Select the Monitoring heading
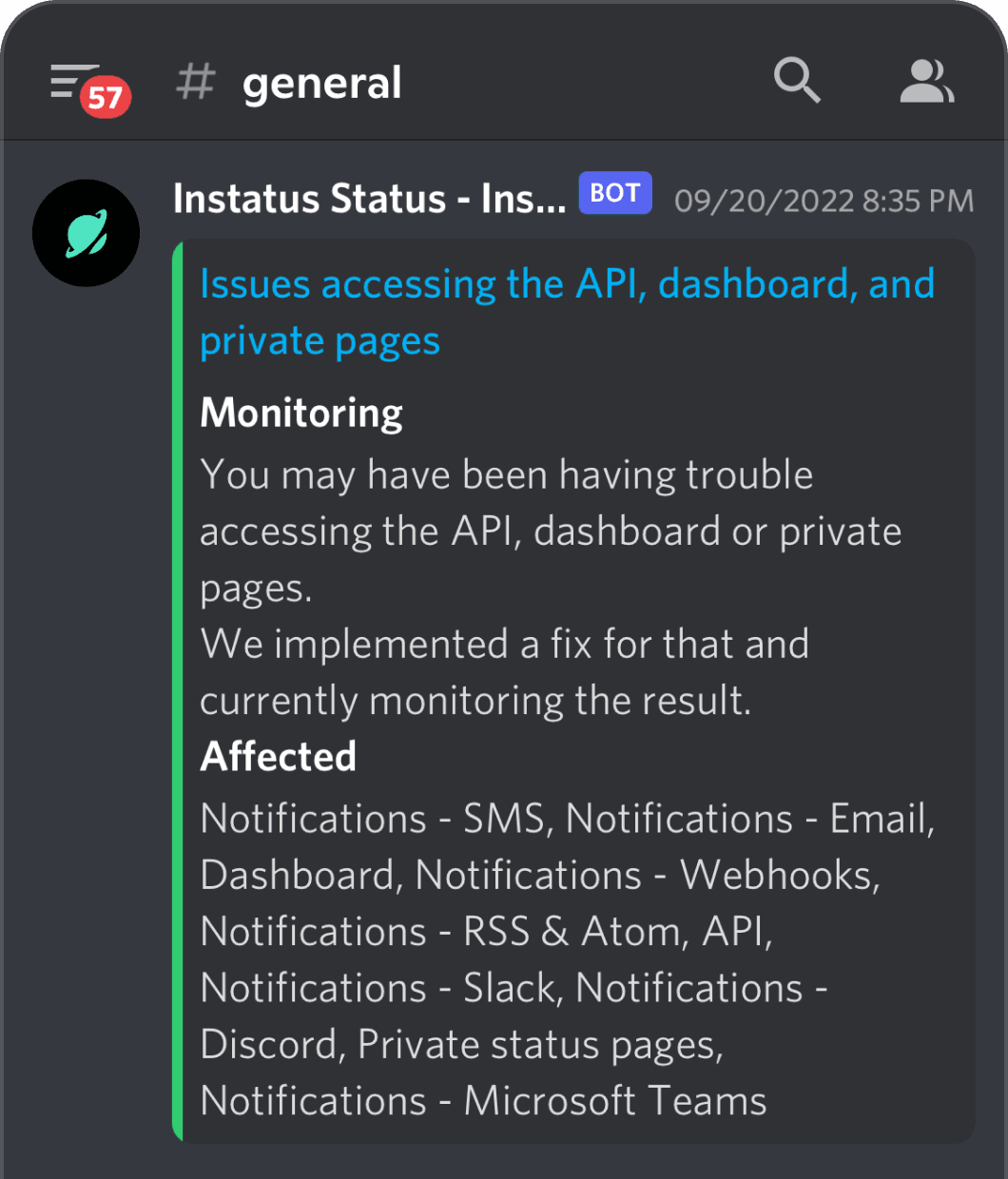 tap(301, 413)
